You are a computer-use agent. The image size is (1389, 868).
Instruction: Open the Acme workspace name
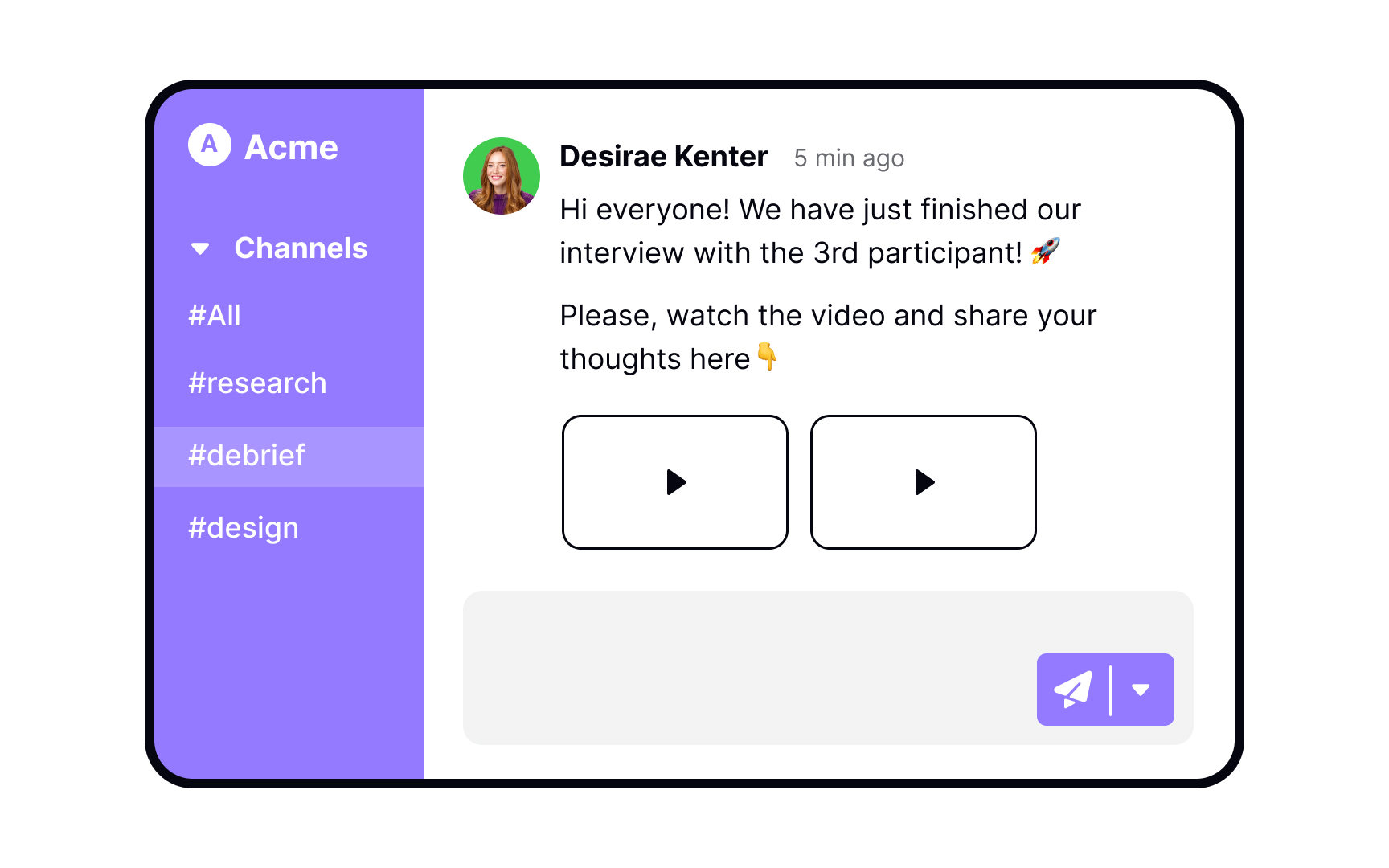(291, 147)
